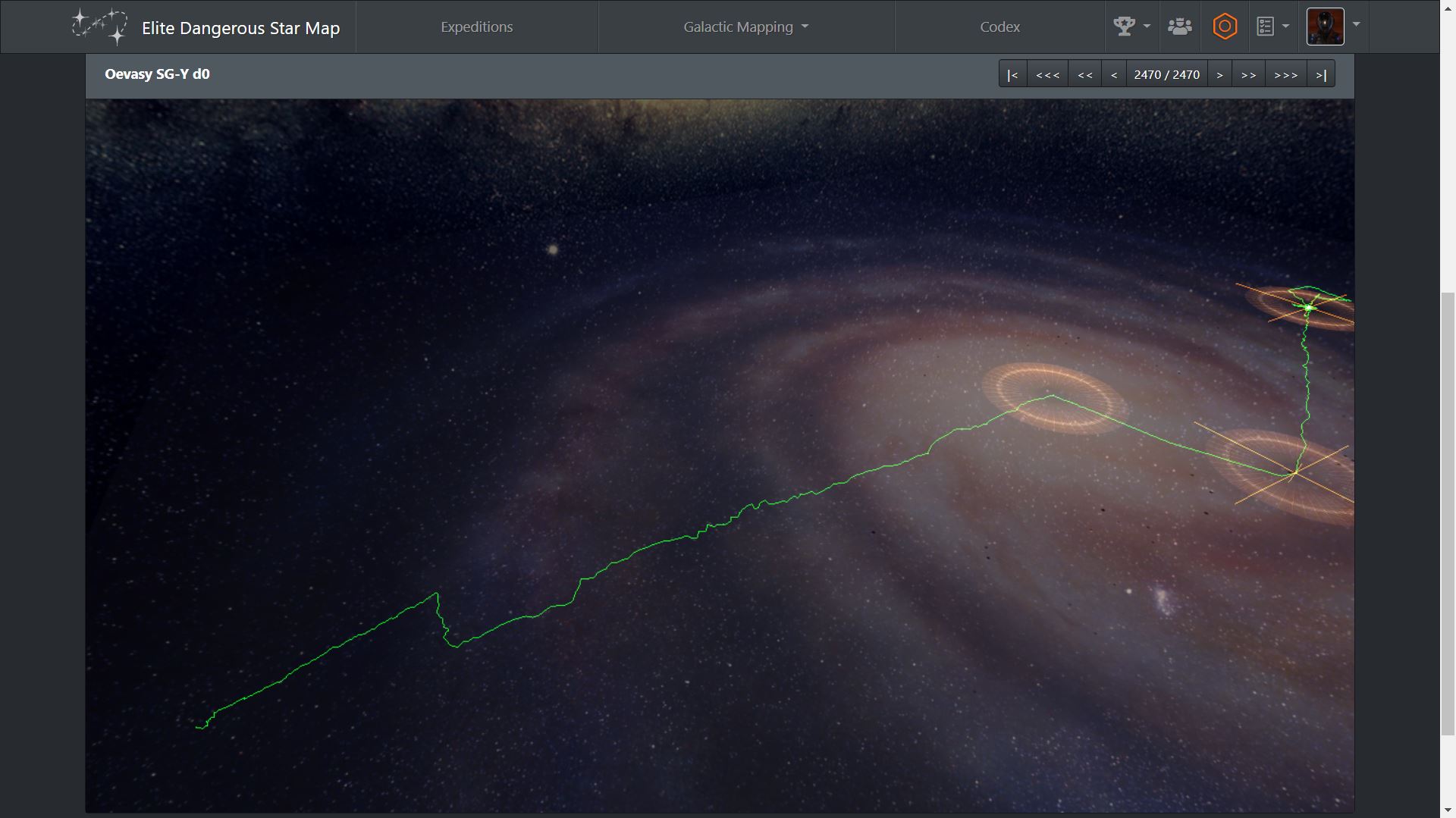
Task: Click the scrollbar down arrow
Action: pos(1448,811)
